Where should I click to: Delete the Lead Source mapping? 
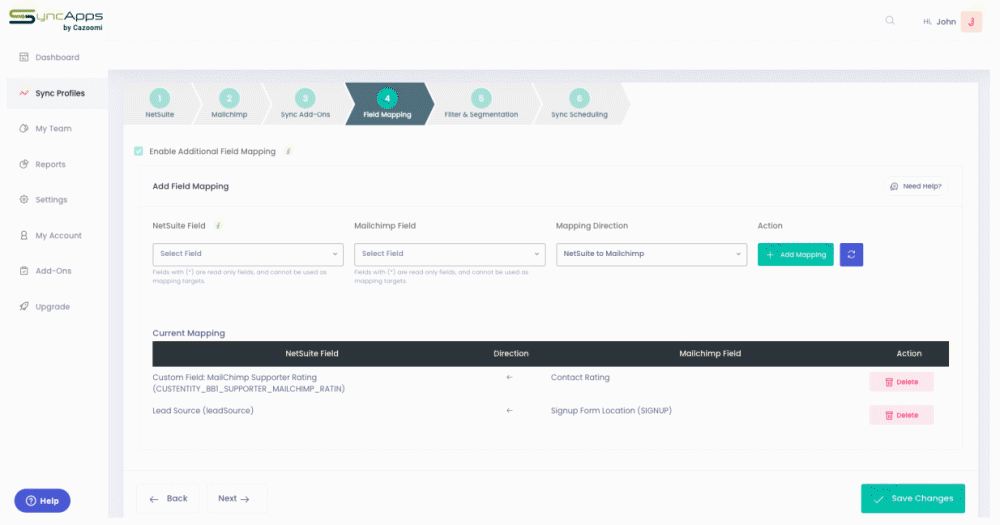[x=901, y=415]
